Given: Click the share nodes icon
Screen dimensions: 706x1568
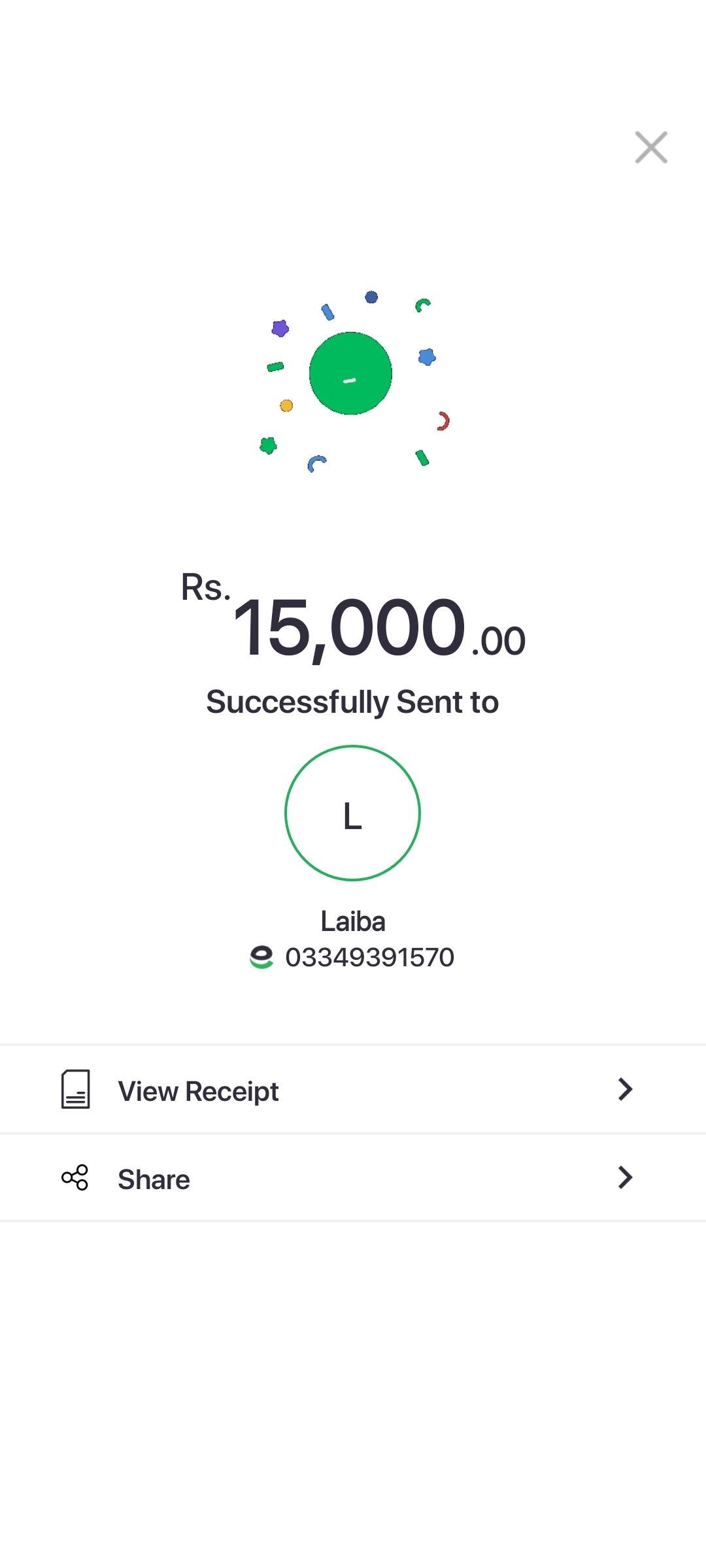Looking at the screenshot, I should pos(75,1177).
